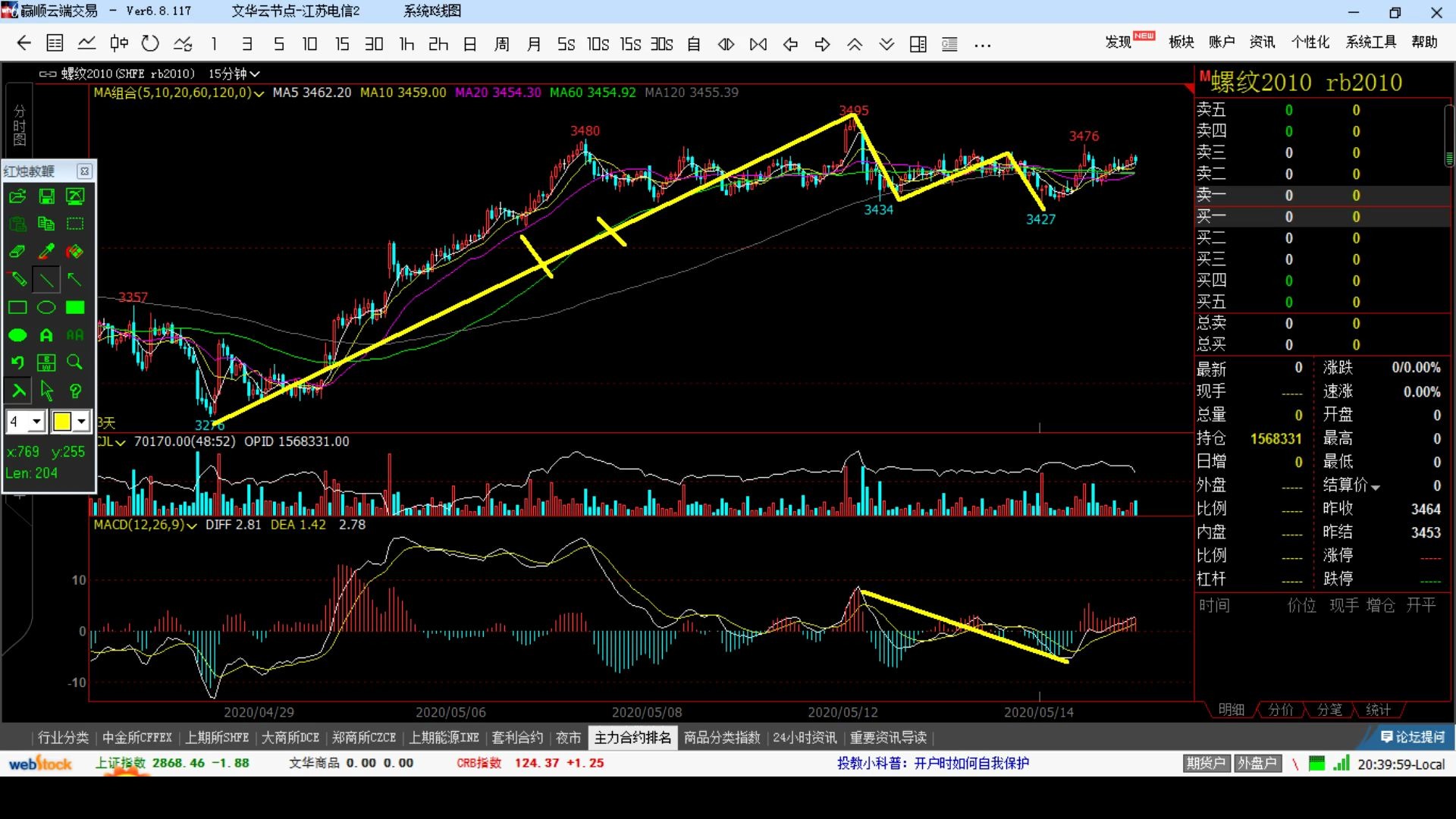The height and width of the screenshot is (819, 1456).
Task: Click the undo arrow in drawing panel
Action: click(x=17, y=362)
